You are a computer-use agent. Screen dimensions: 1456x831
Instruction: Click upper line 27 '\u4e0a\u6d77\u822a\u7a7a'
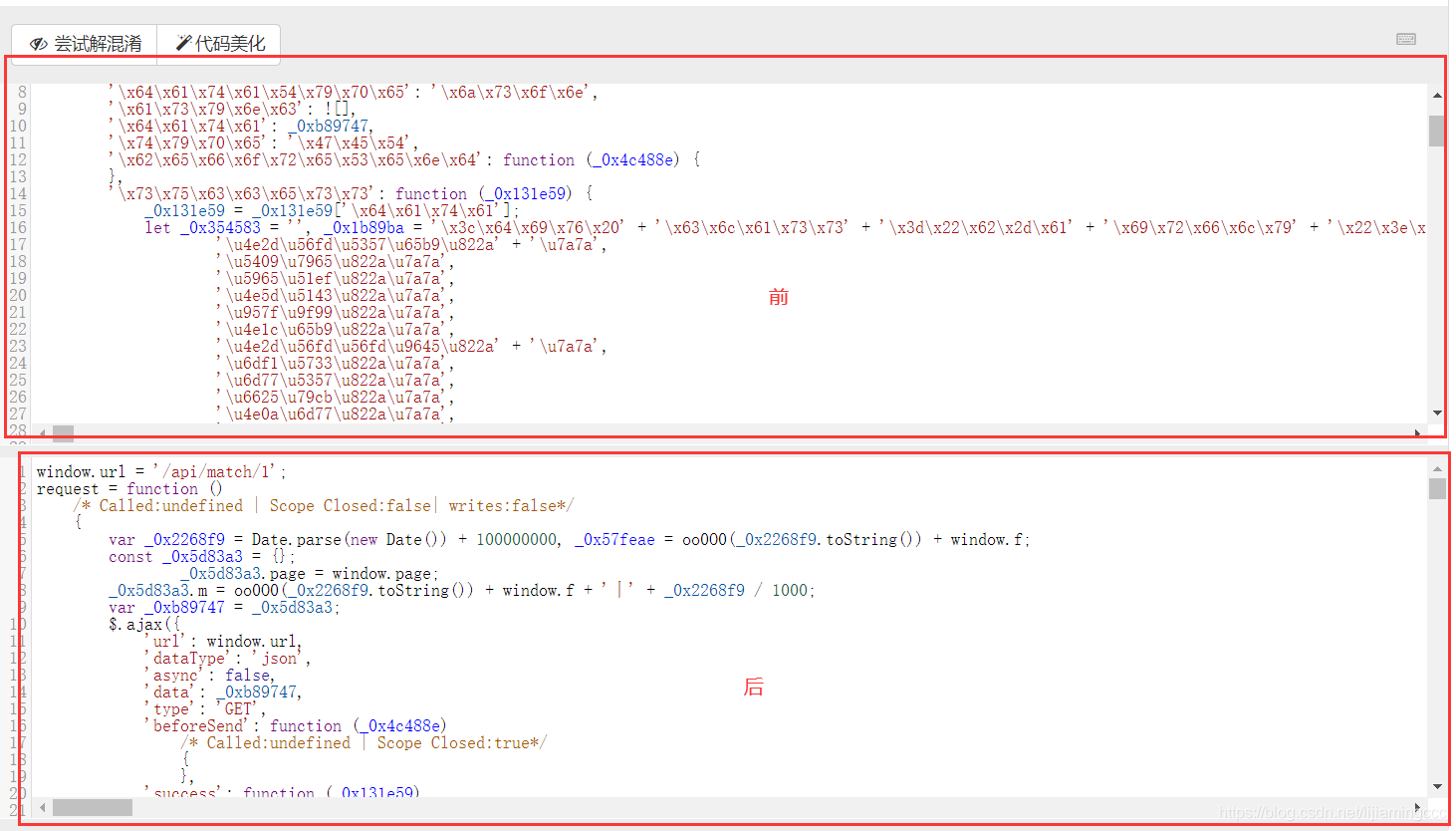click(x=336, y=415)
